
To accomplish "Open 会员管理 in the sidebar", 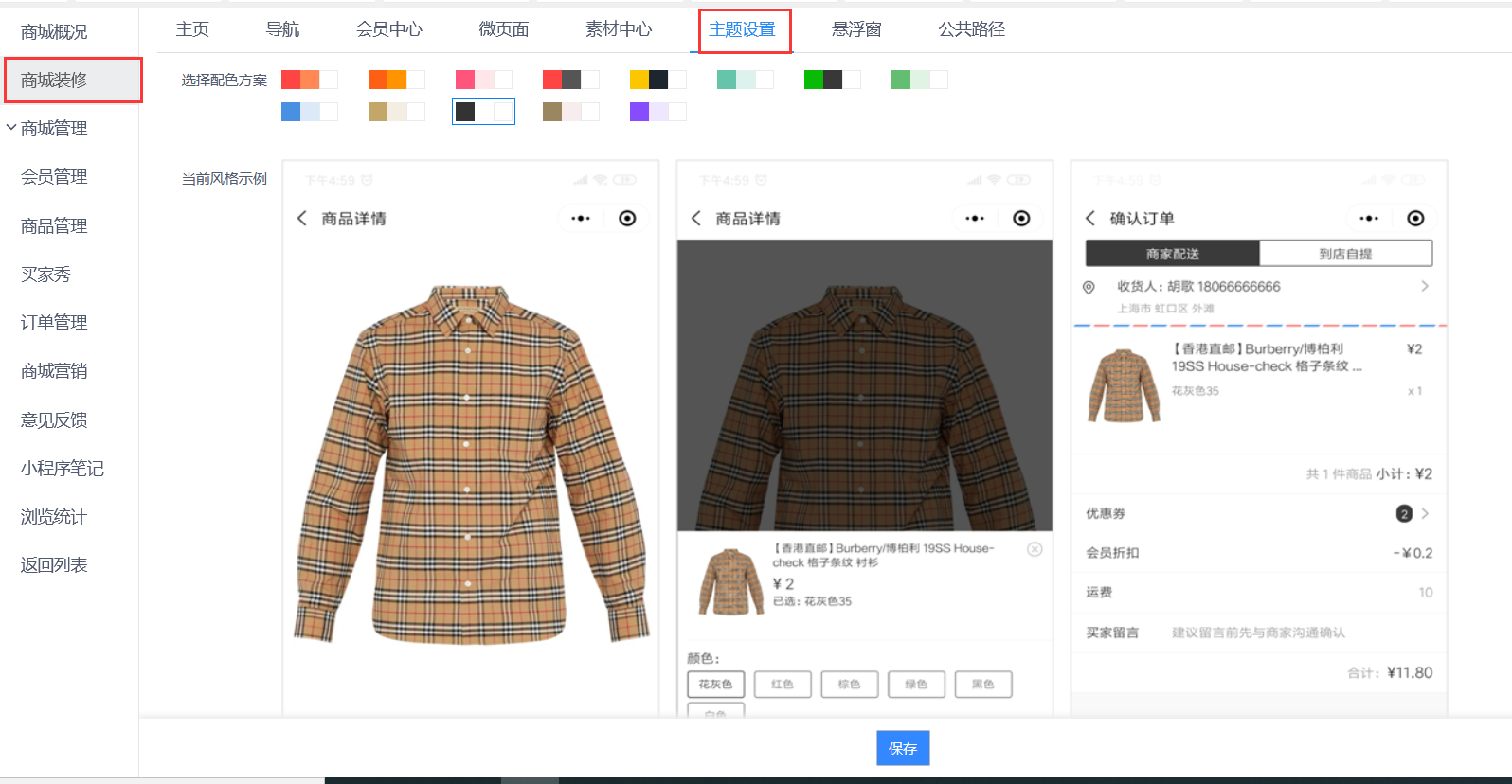I will (54, 177).
